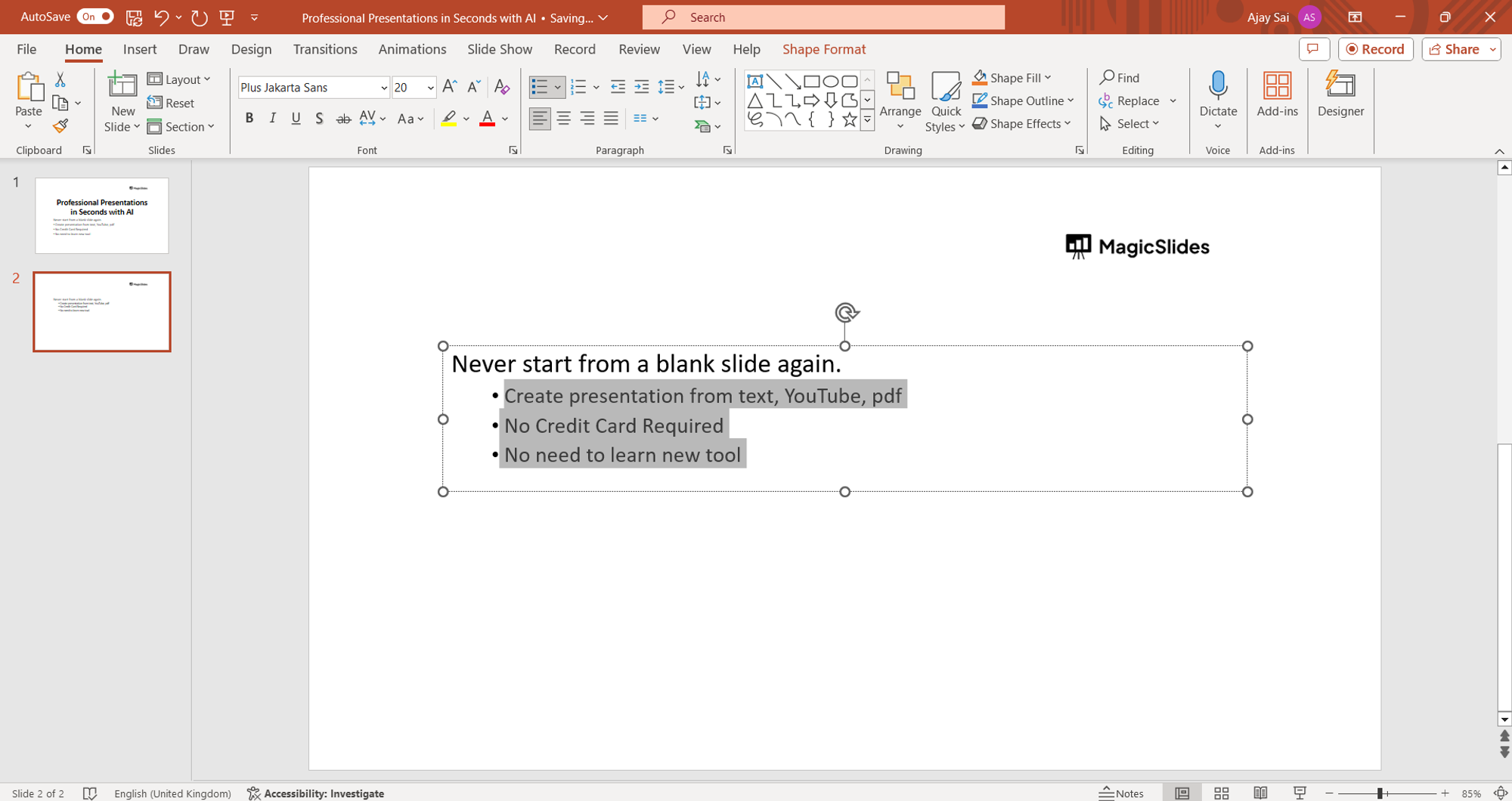Toggle bold formatting
This screenshot has width=1512, height=801.
(249, 119)
